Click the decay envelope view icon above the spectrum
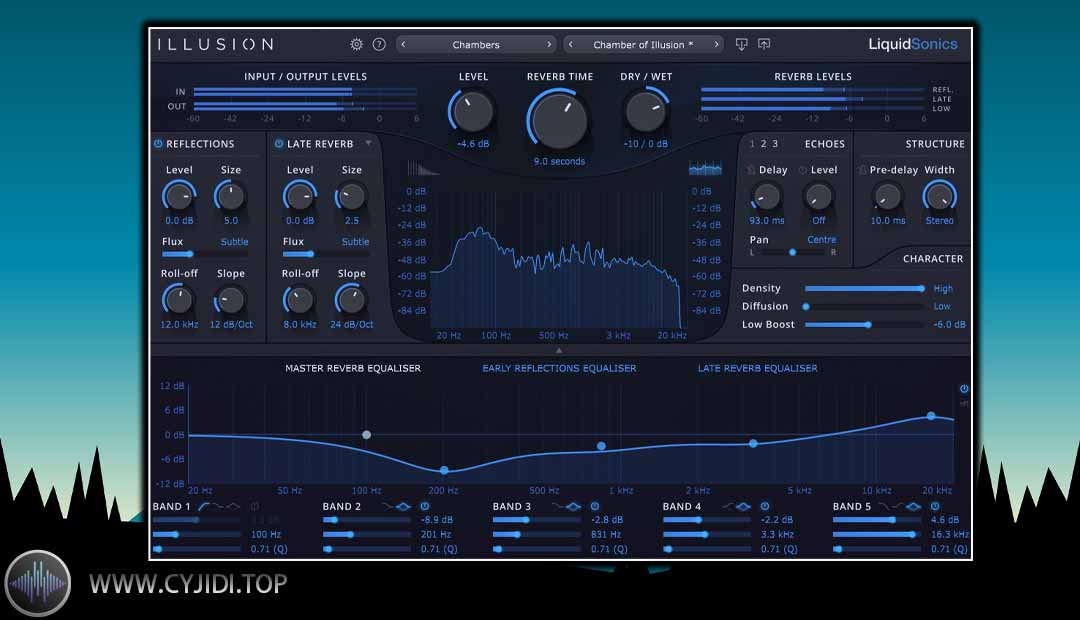 tap(422, 168)
